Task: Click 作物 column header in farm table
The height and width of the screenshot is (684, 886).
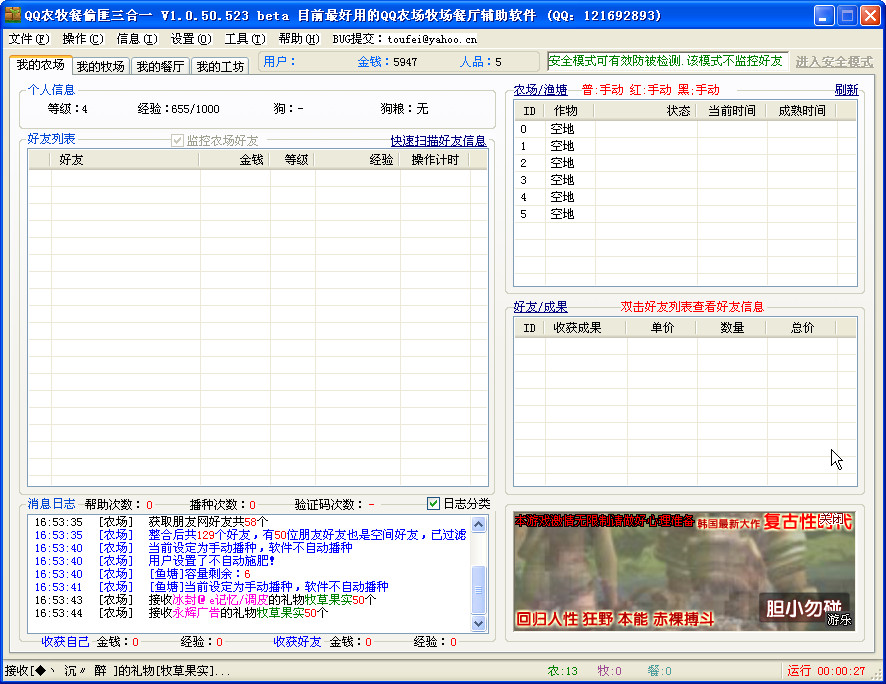Action: click(x=570, y=111)
